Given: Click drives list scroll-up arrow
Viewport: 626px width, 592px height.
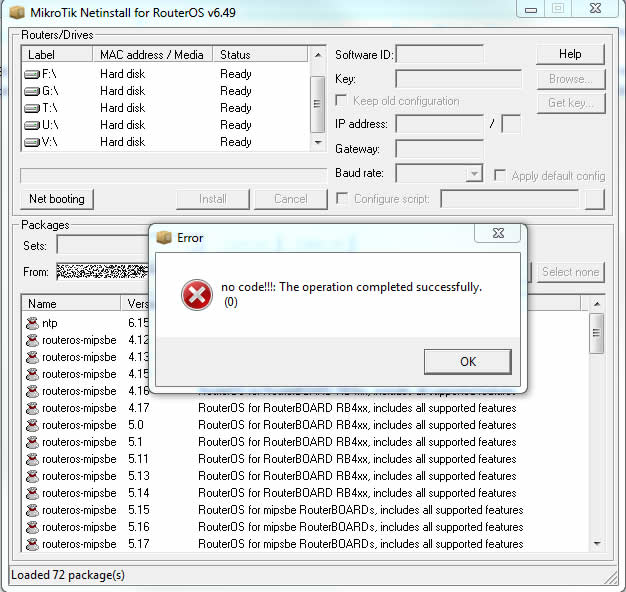Looking at the screenshot, I should click(318, 55).
